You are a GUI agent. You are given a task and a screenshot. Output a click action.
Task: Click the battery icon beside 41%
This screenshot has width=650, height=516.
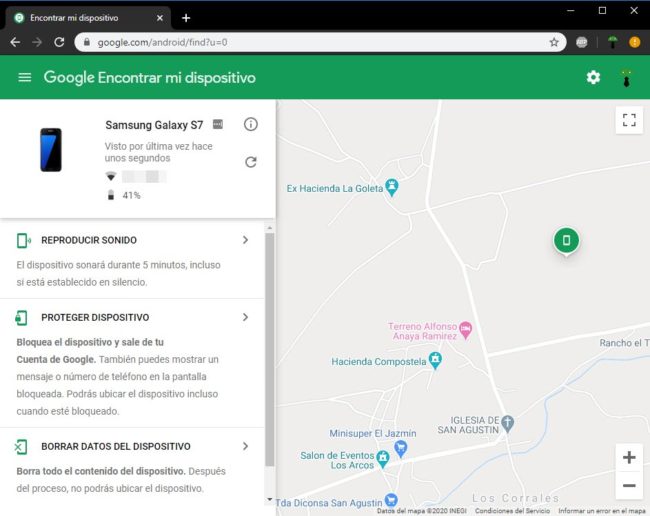[111, 195]
